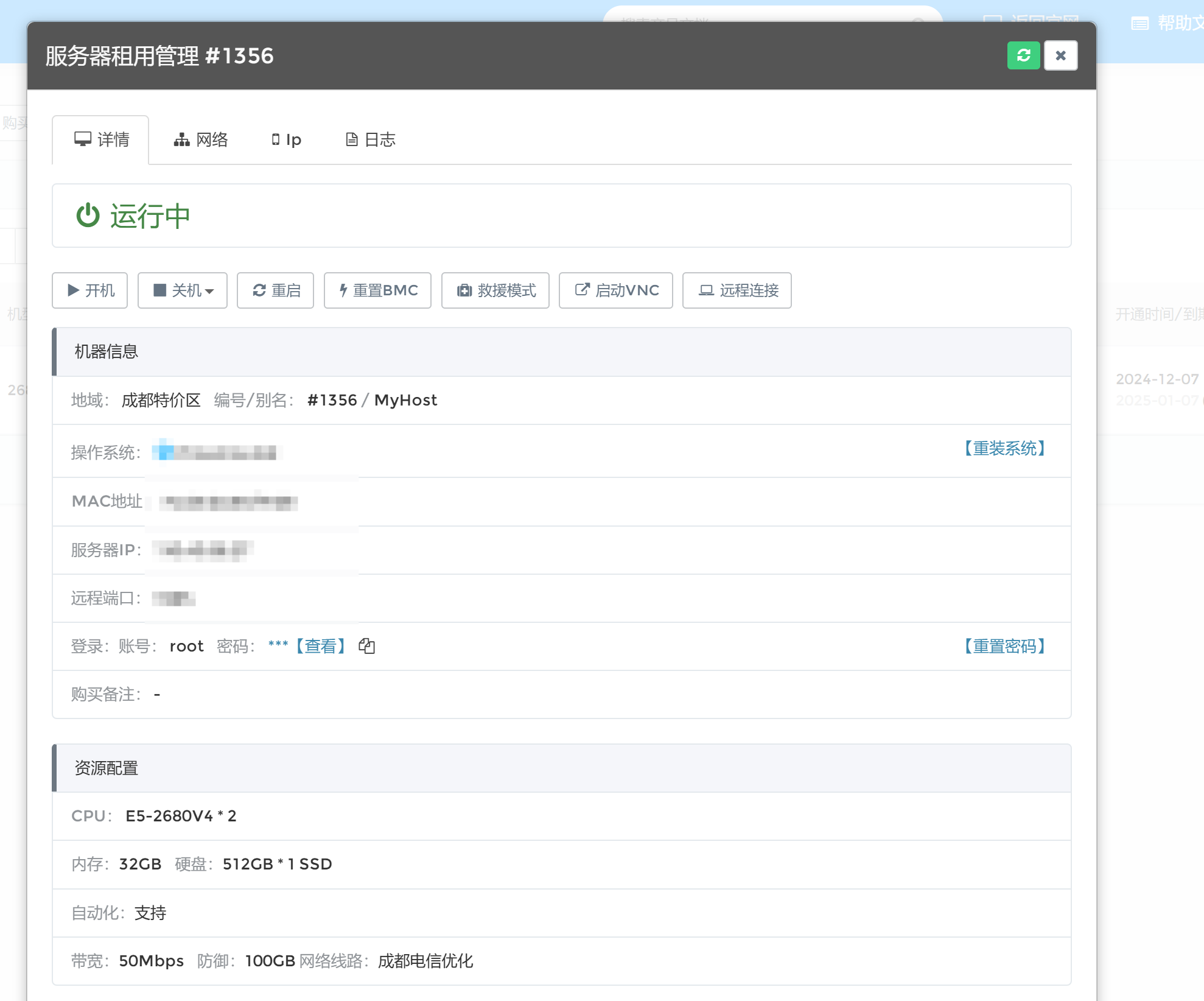Close the server management dialog
This screenshot has width=1204, height=1001.
tap(1060, 55)
